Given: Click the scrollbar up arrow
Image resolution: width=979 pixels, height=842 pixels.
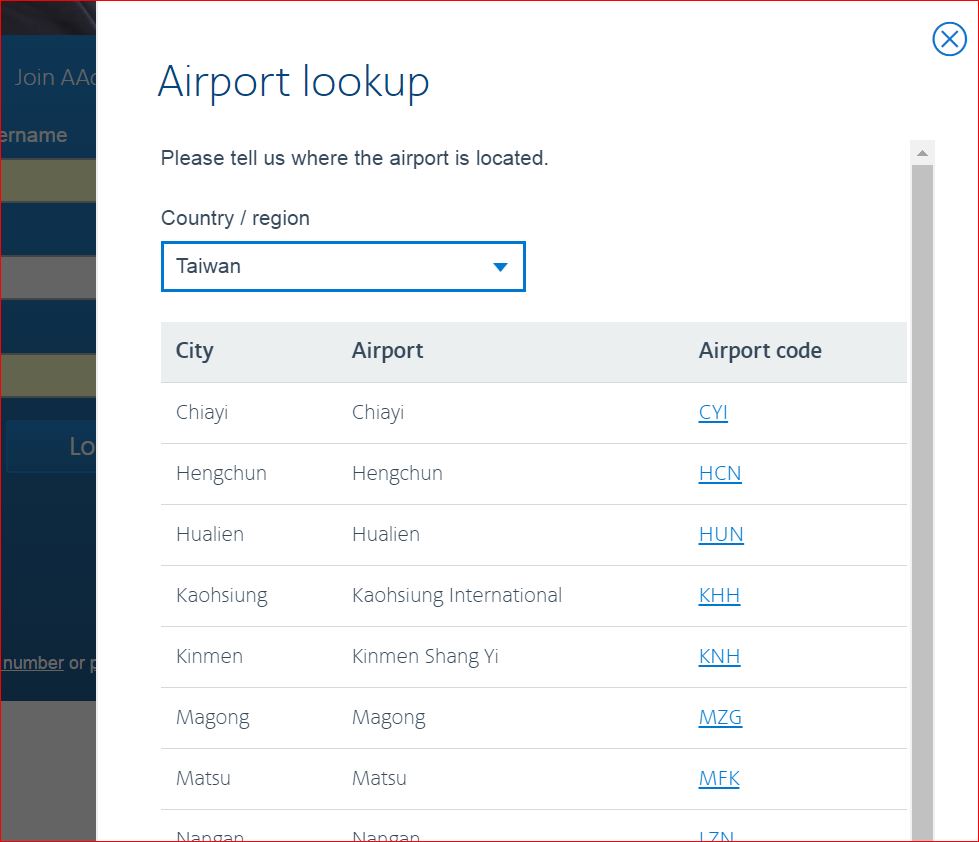Looking at the screenshot, I should pyautogui.click(x=923, y=153).
